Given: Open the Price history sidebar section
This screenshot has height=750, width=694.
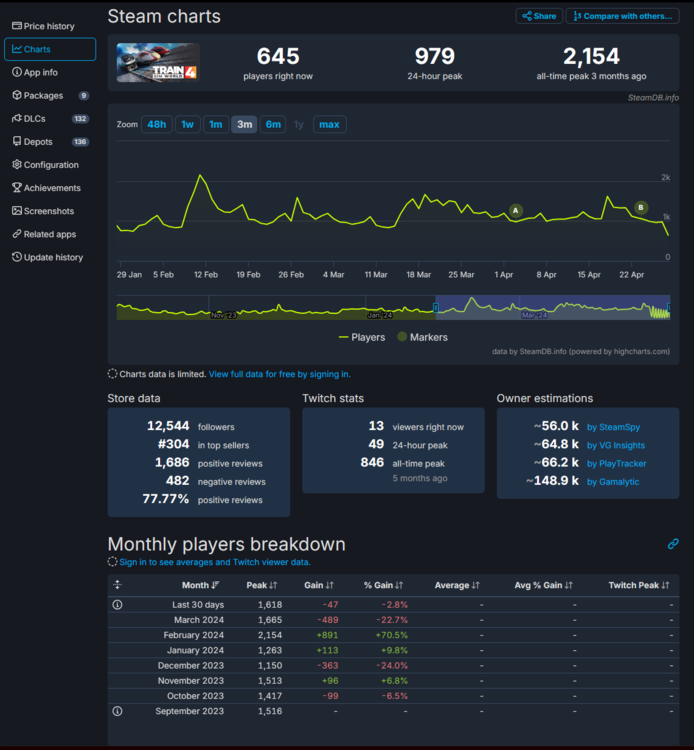Looking at the screenshot, I should coord(49,26).
